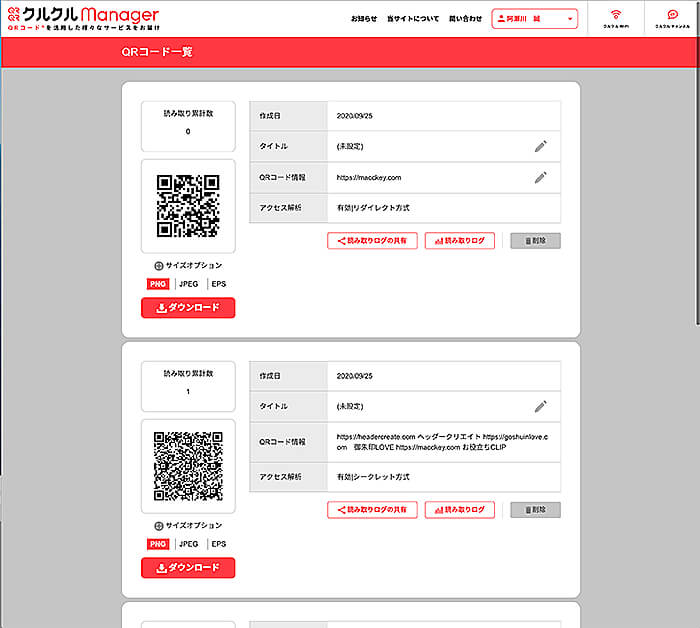The image size is (700, 628).
Task: Expand サイズオプション under first QR code
Action: pos(188,266)
